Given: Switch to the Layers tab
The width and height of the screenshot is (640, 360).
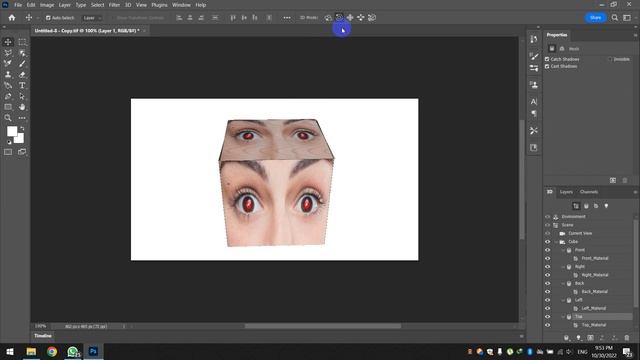Looking at the screenshot, I should point(566,192).
